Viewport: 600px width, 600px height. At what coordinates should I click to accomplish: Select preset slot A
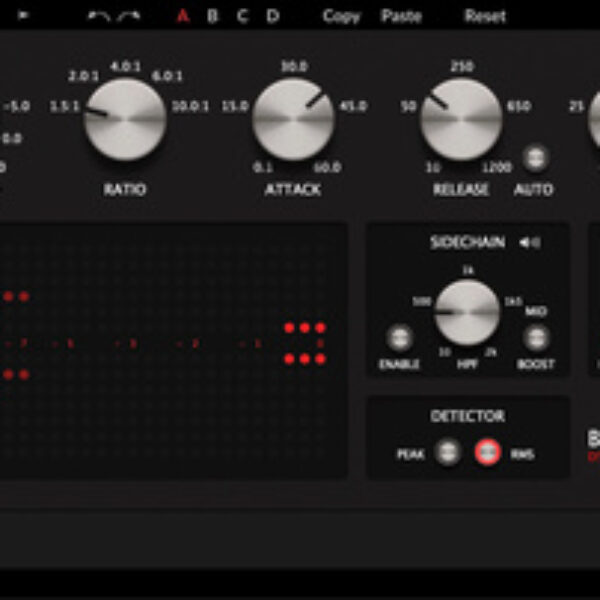coord(183,16)
